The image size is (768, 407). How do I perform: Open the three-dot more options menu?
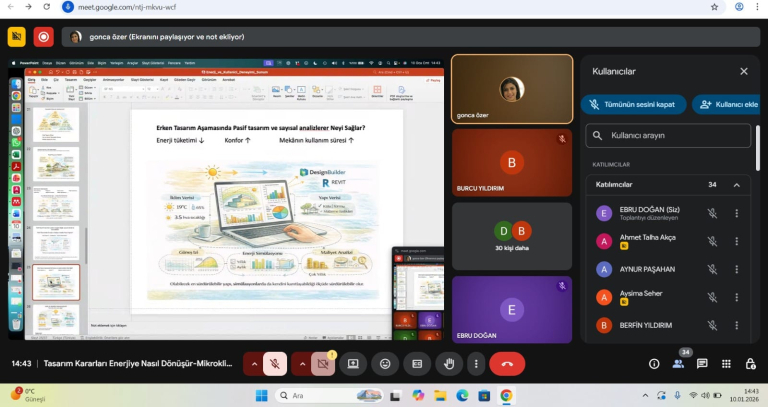475,364
